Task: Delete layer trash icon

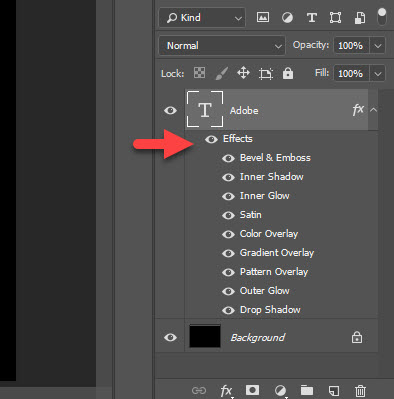Action: point(360,390)
